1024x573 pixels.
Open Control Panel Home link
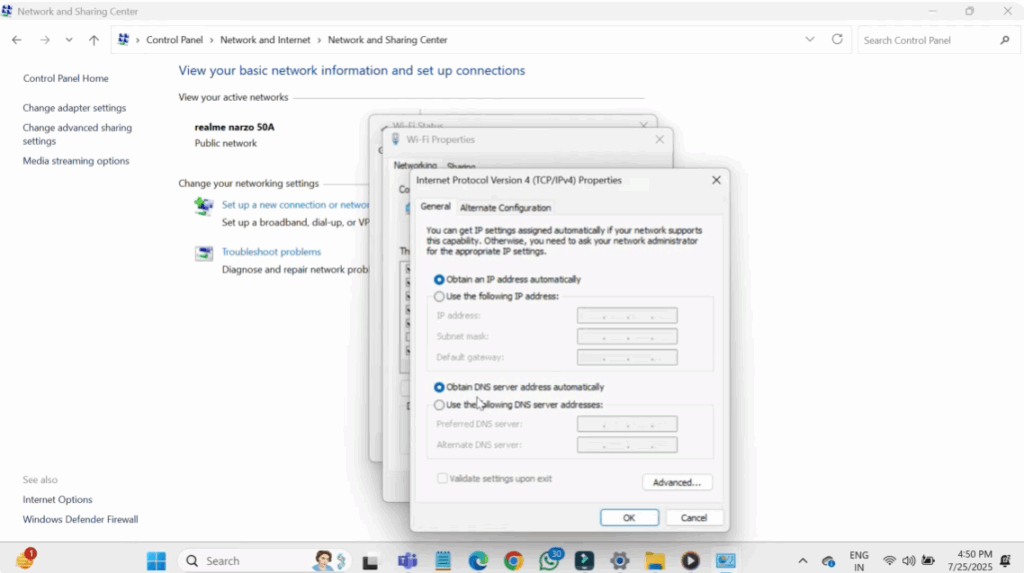point(66,78)
